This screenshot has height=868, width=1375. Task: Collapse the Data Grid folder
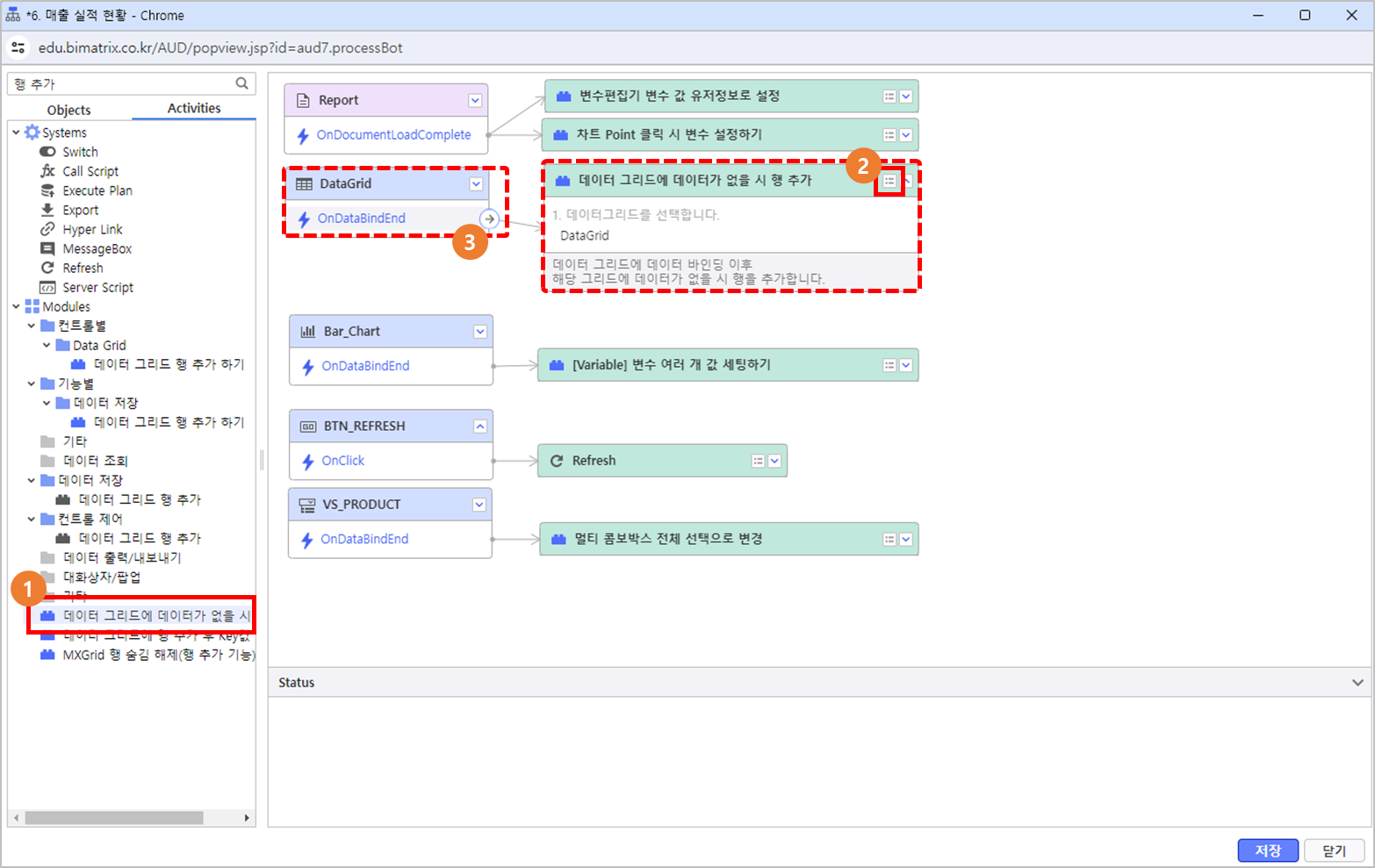[x=47, y=345]
